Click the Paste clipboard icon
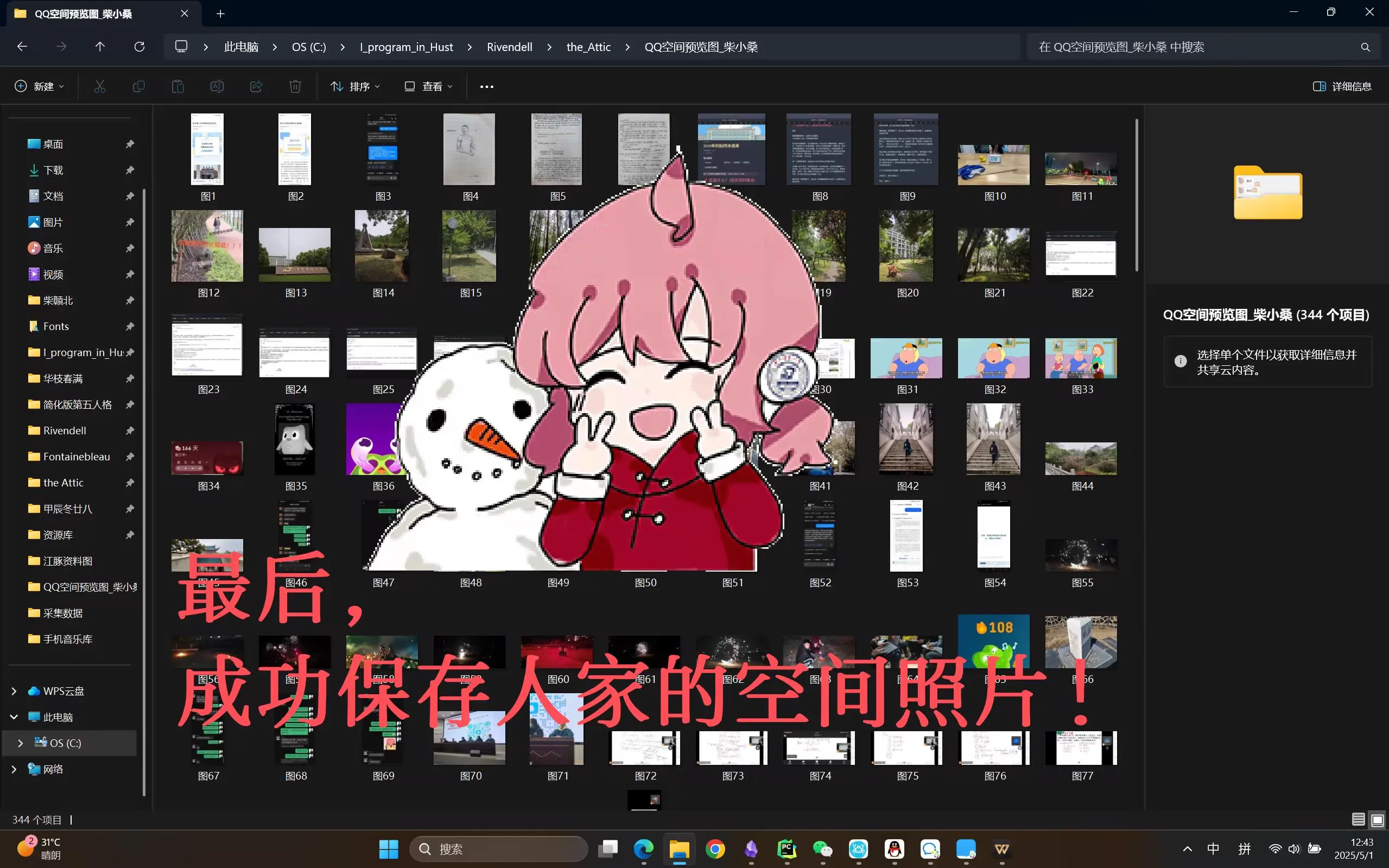 (x=178, y=86)
